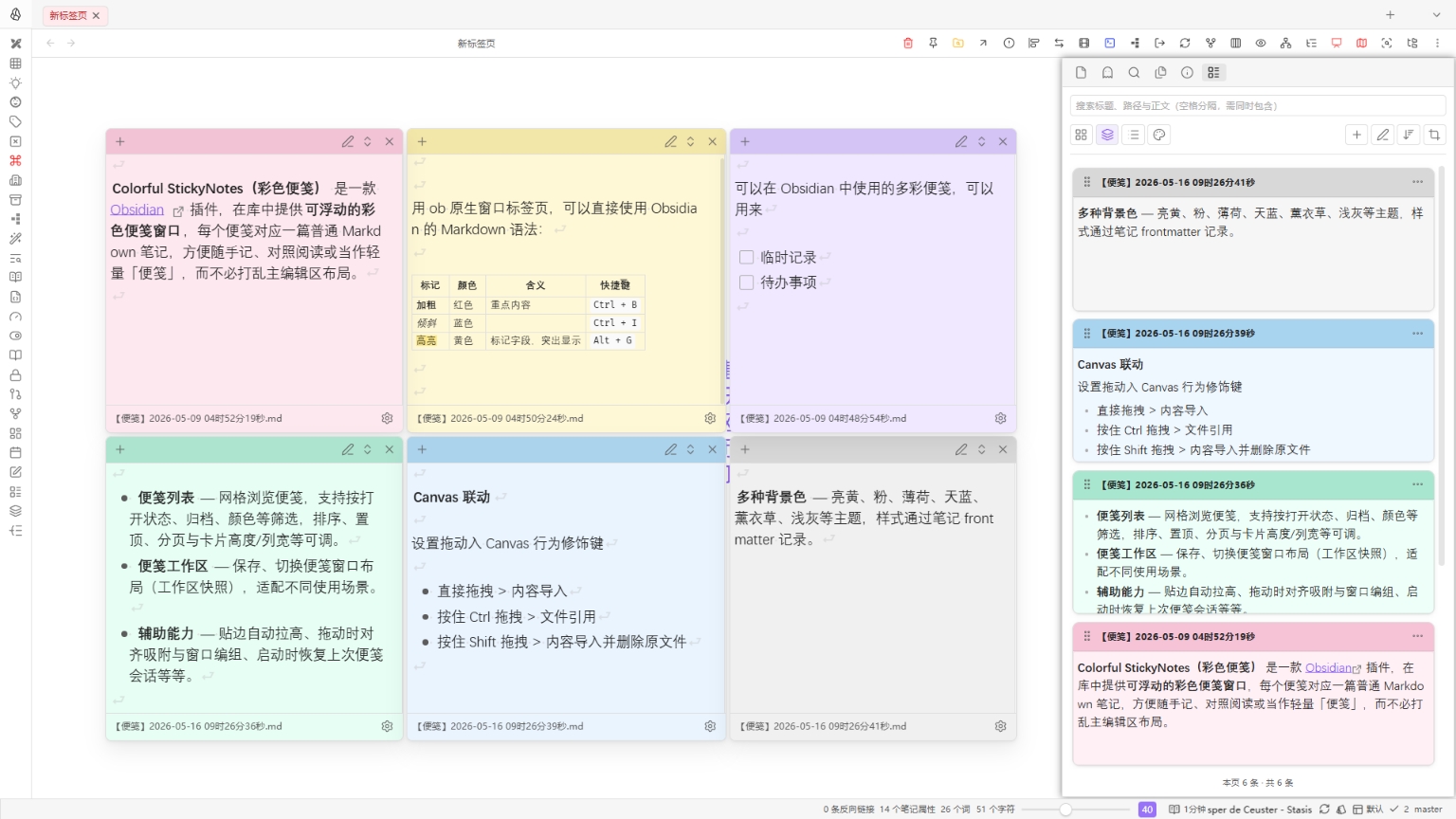This screenshot has width=1456, height=819.
Task: Focus the sticky note search field
Action: point(1258,105)
